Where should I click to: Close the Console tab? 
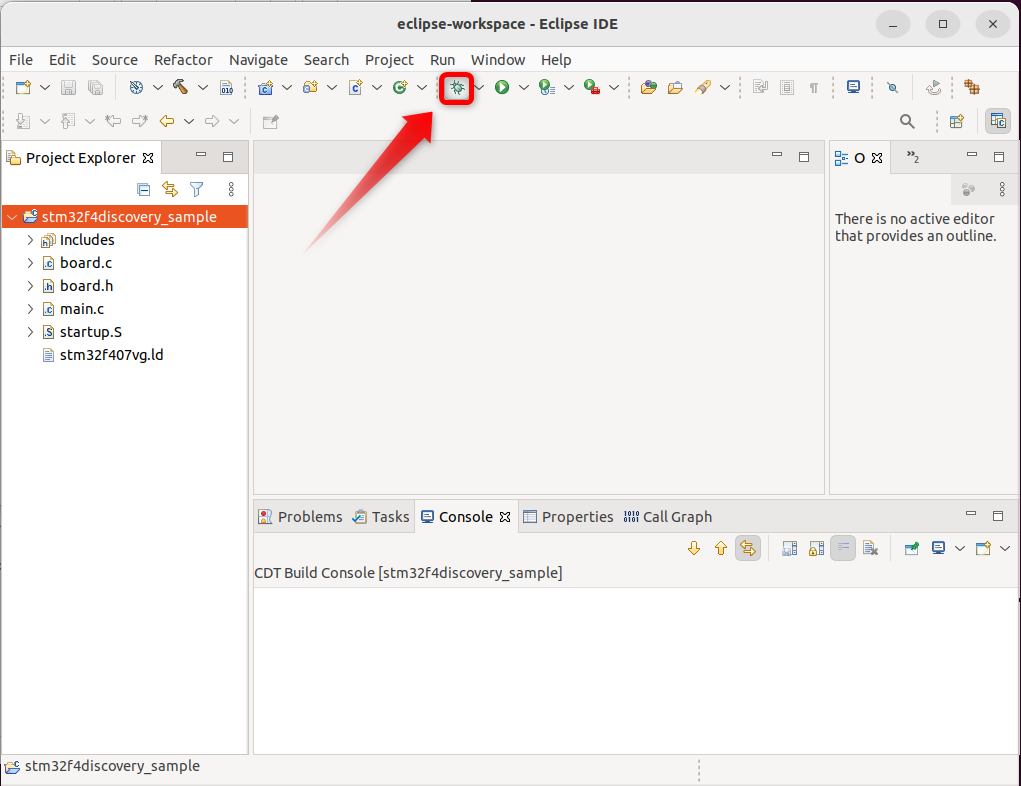click(x=505, y=516)
